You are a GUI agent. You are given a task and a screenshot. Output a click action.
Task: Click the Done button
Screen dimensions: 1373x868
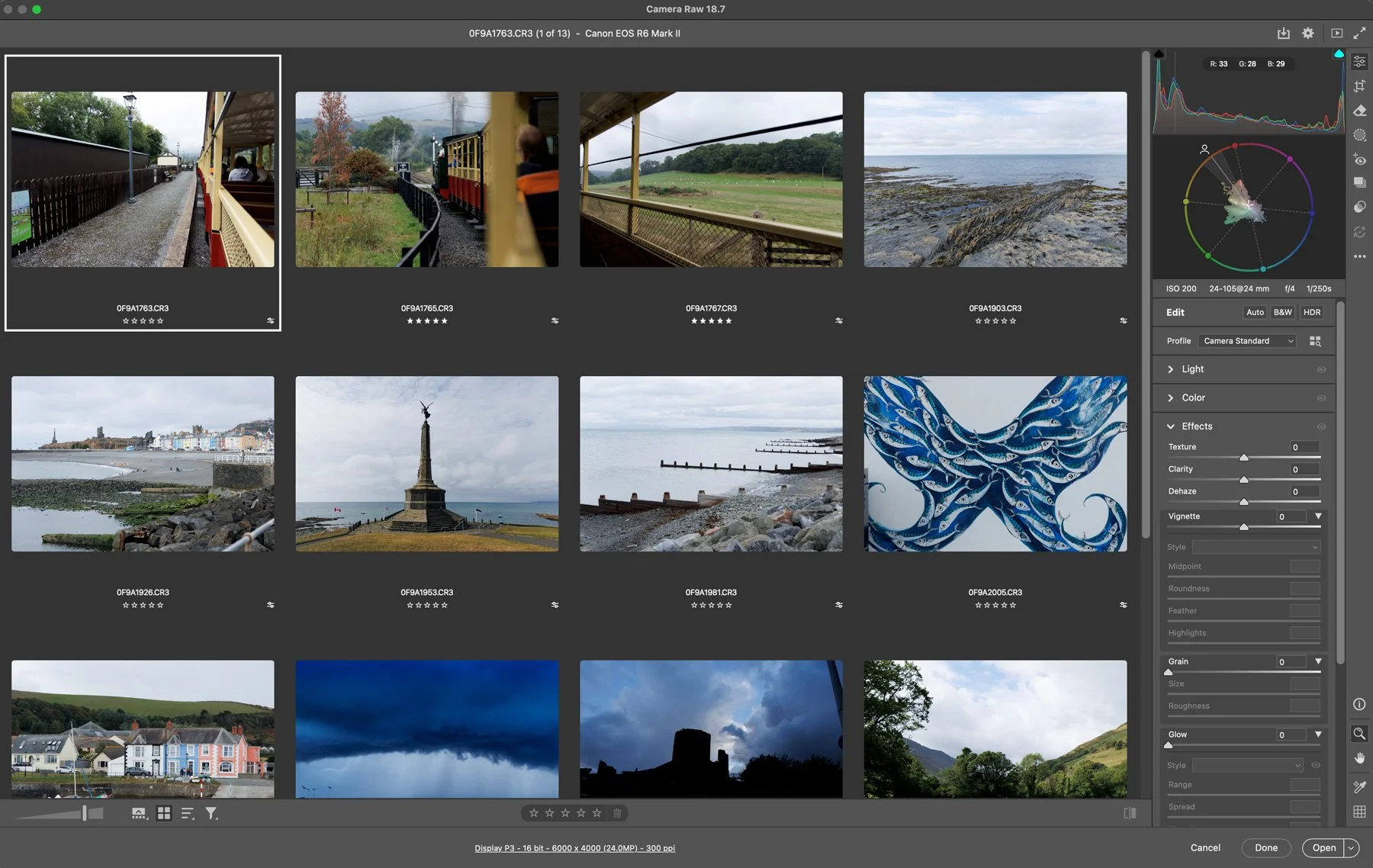click(x=1266, y=848)
